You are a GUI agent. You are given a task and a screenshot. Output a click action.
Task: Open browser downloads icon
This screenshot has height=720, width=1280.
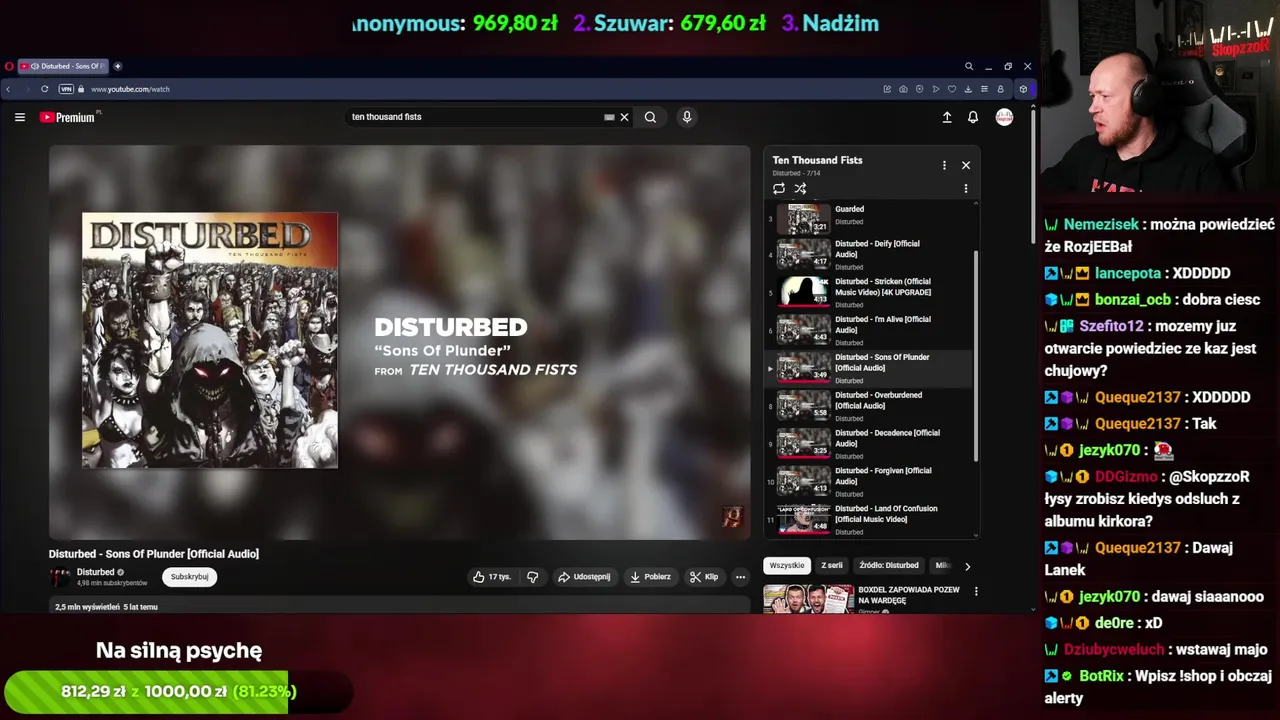[x=968, y=89]
